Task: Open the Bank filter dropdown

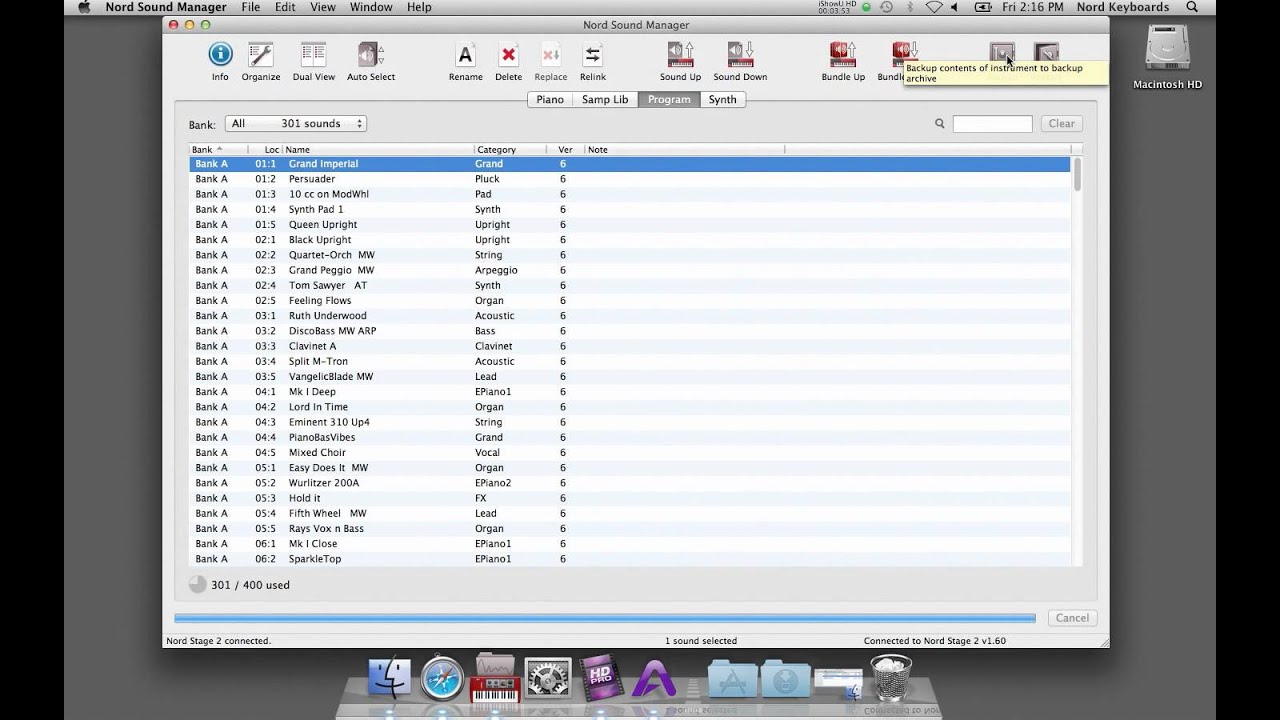Action: tap(296, 124)
